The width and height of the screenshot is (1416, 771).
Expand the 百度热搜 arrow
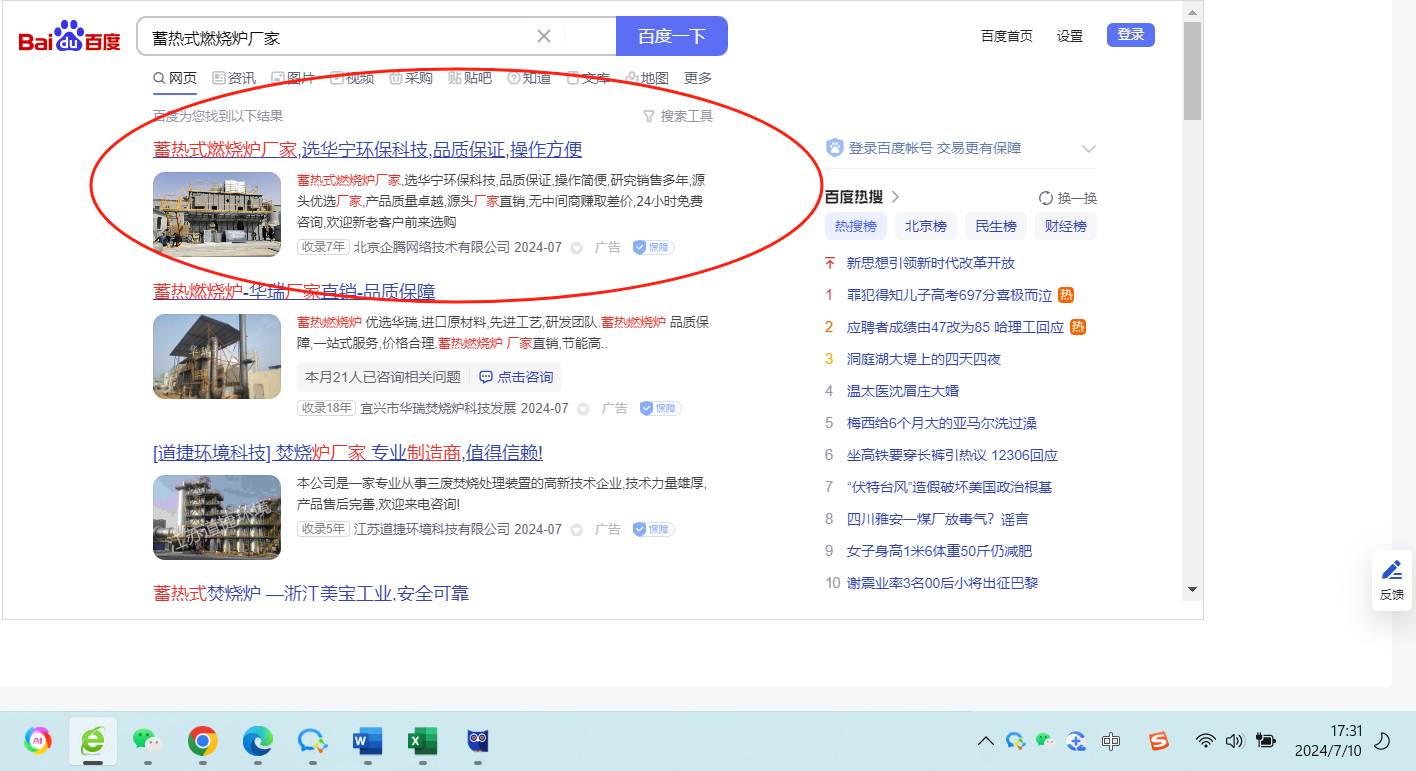pyautogui.click(x=896, y=197)
